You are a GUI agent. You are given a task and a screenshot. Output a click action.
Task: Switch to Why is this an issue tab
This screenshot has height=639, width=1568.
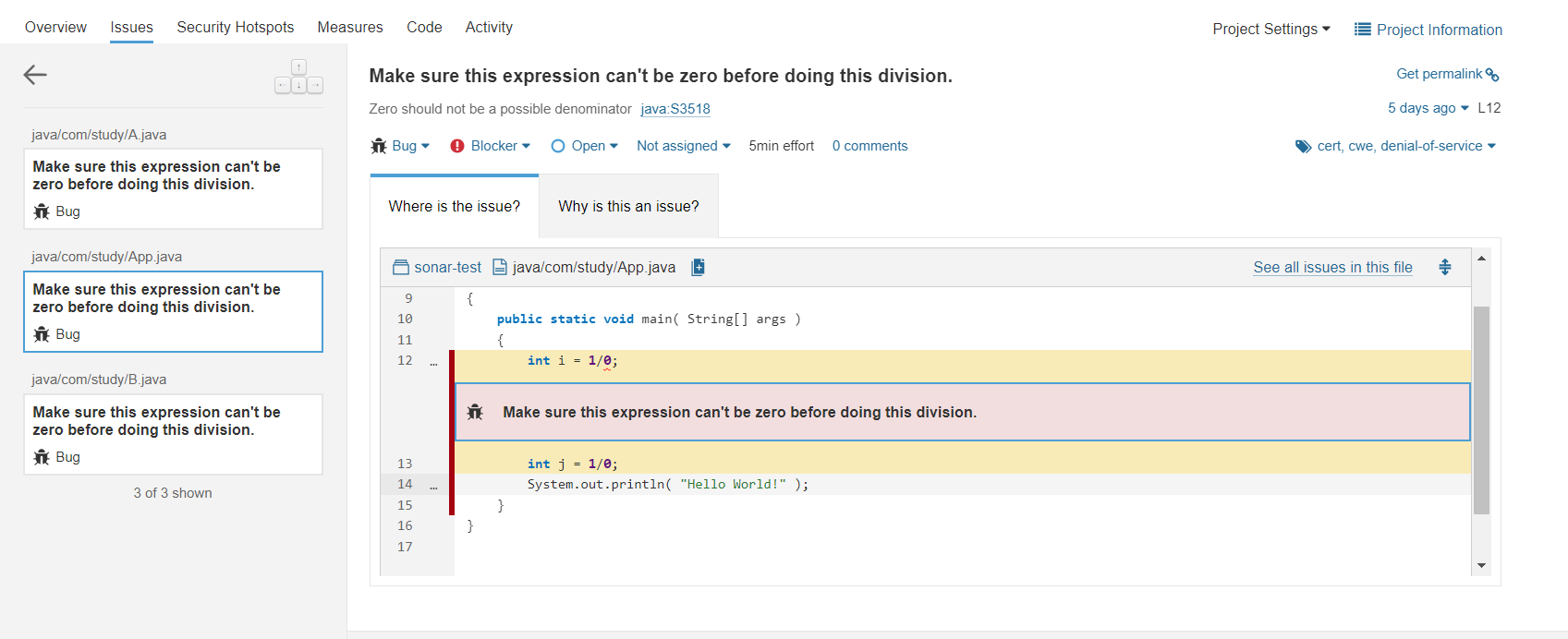628,206
